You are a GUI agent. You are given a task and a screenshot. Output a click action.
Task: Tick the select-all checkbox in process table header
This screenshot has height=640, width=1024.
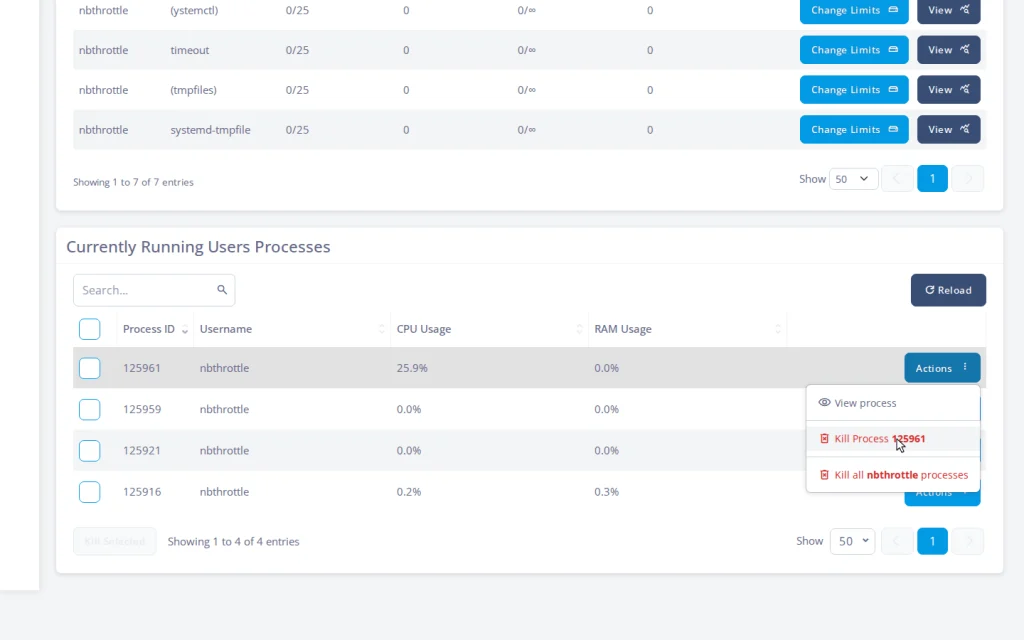pyautogui.click(x=89, y=329)
